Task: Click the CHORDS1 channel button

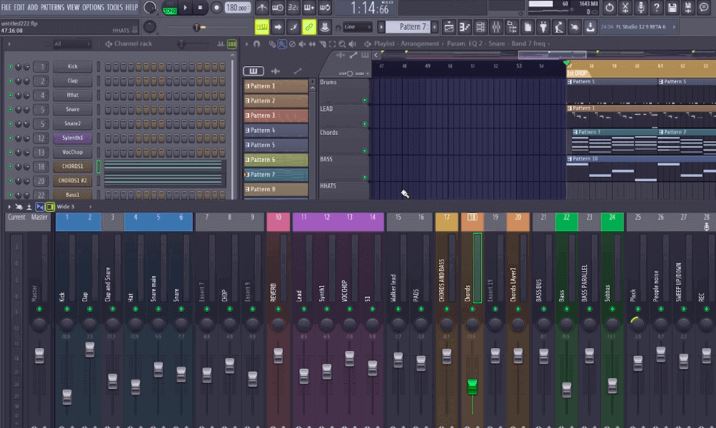Action: (x=73, y=166)
